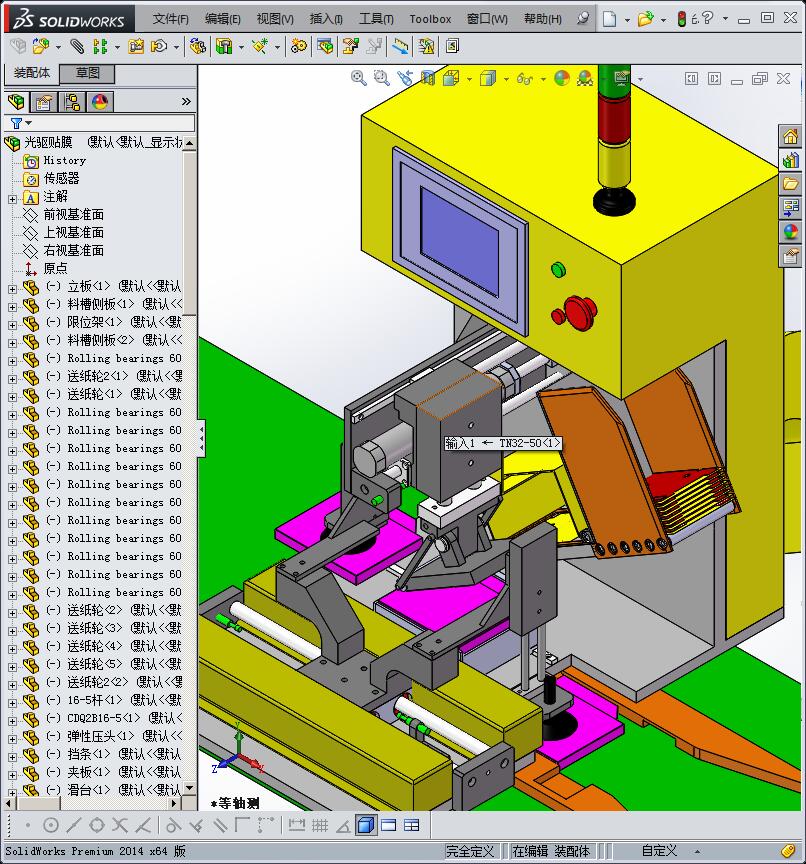Open the 工具(T) menu
This screenshot has width=806, height=864.
[376, 19]
